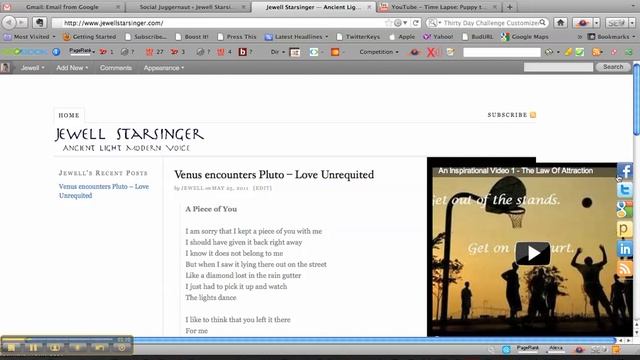
Task: Click the Twitter share sidebar icon
Action: [x=624, y=190]
